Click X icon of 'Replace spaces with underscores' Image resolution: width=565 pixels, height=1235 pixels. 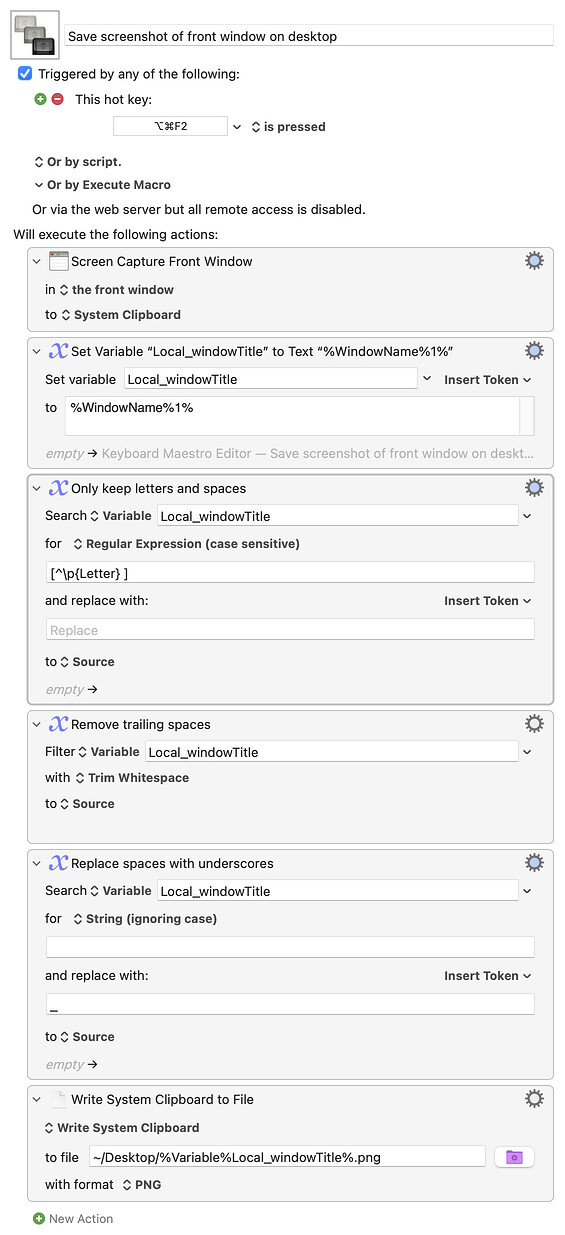pos(59,863)
